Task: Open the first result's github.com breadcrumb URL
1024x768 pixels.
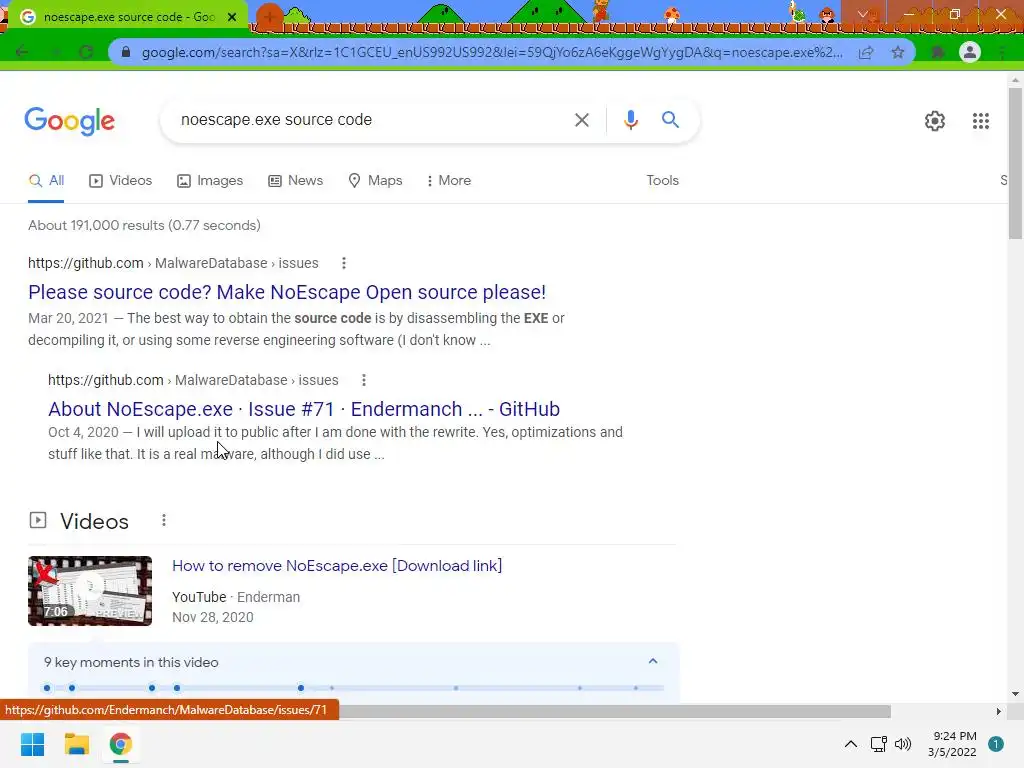Action: click(173, 263)
